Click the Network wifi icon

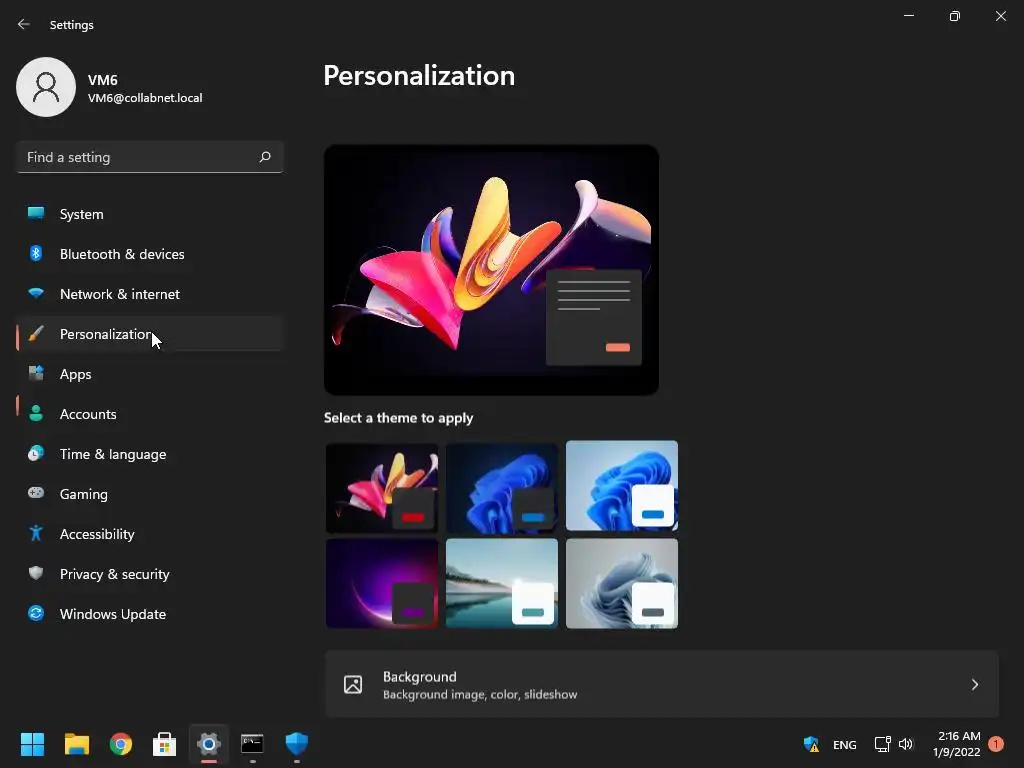pyautogui.click(x=36, y=294)
